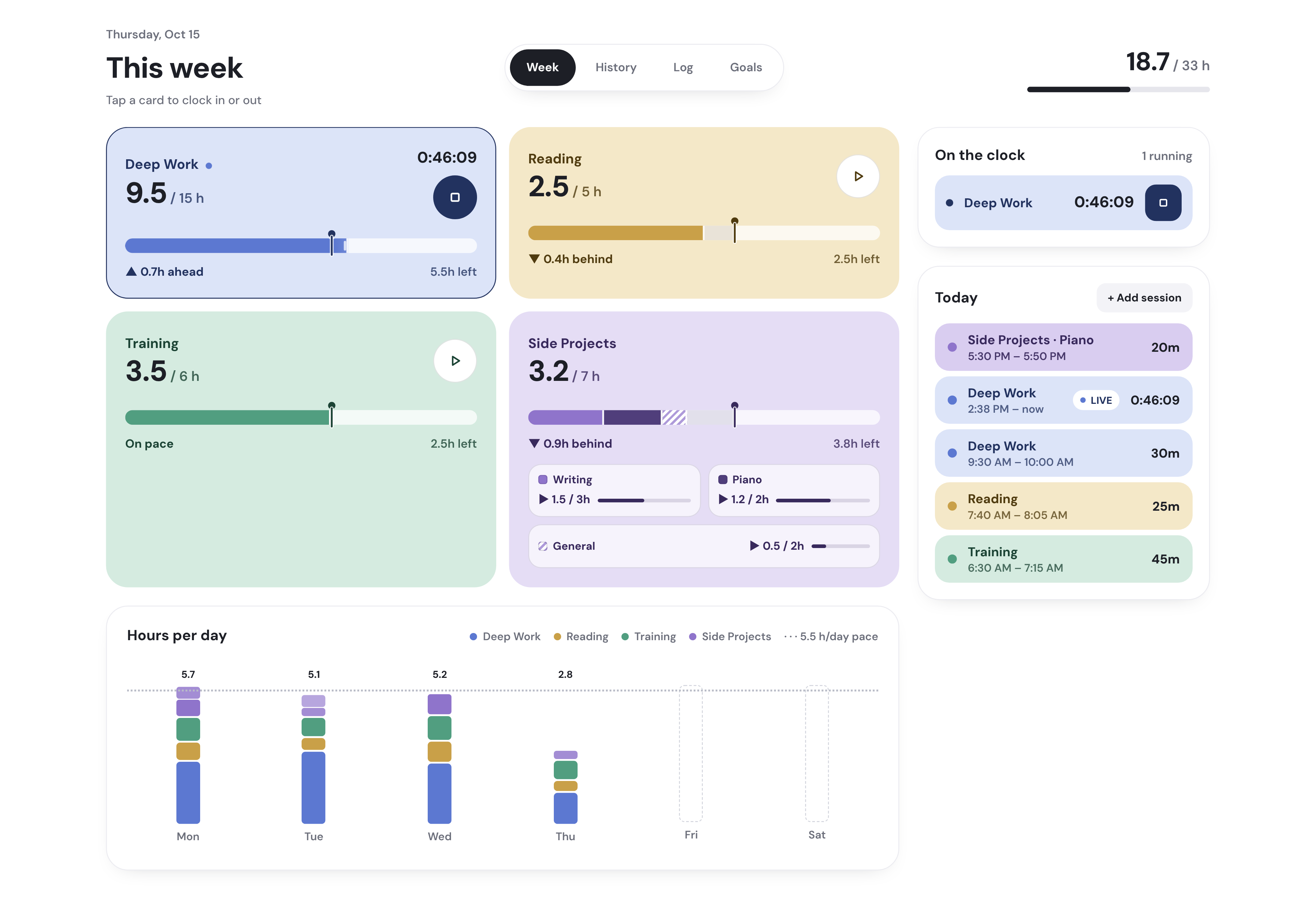
Task: Click the '0.4h behind' status on Reading
Action: click(570, 259)
